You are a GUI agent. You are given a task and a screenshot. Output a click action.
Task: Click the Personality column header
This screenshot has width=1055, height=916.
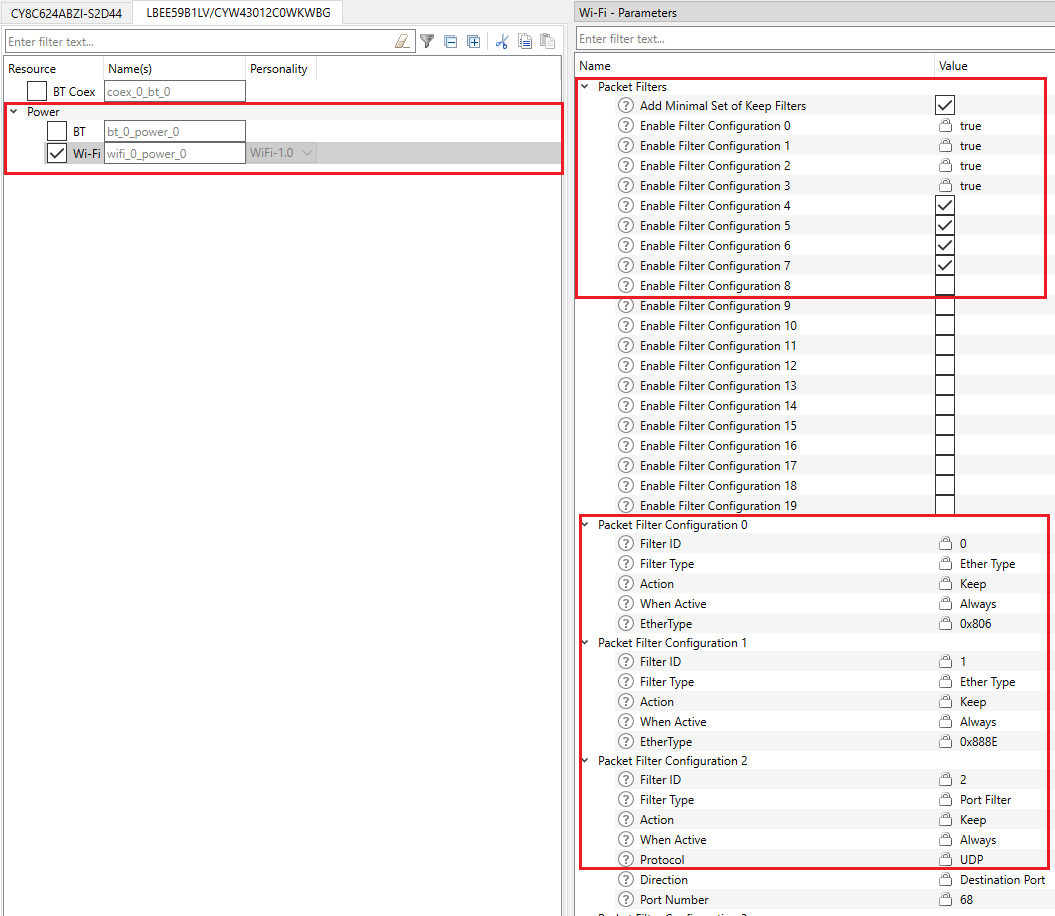click(281, 69)
